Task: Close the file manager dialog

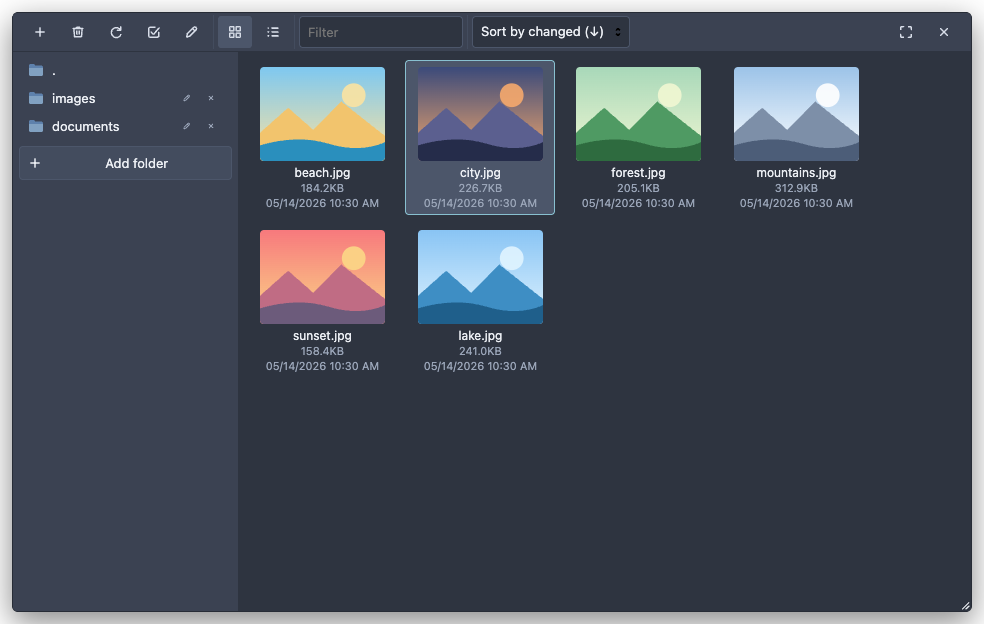Action: 944,32
